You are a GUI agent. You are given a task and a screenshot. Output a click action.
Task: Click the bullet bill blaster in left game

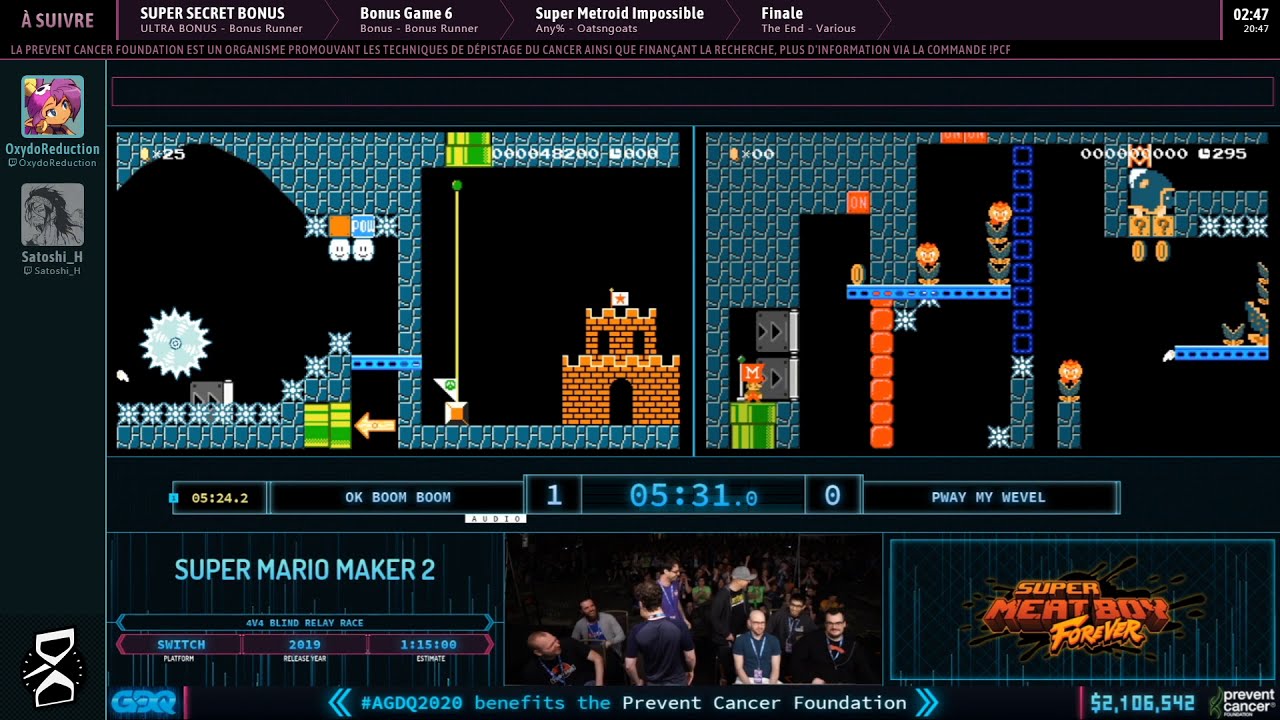pyautogui.click(x=211, y=395)
